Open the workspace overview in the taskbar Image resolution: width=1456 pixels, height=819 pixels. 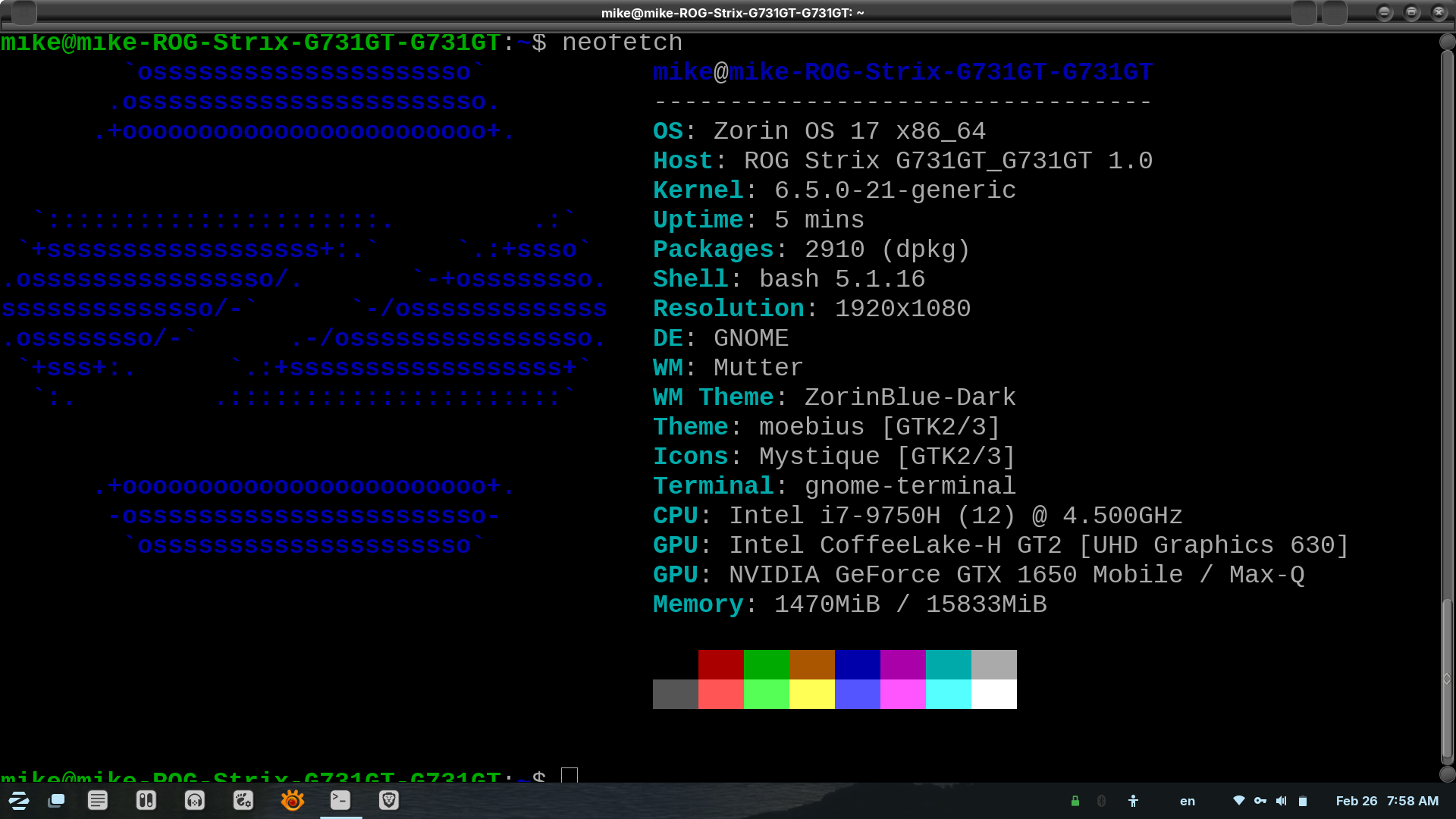[x=56, y=801]
